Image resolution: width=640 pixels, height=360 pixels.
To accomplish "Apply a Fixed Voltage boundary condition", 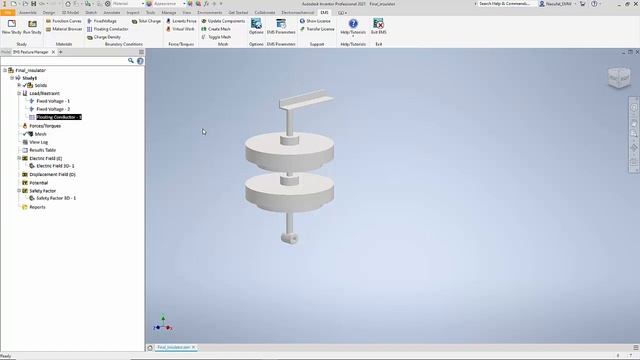I will pyautogui.click(x=102, y=21).
